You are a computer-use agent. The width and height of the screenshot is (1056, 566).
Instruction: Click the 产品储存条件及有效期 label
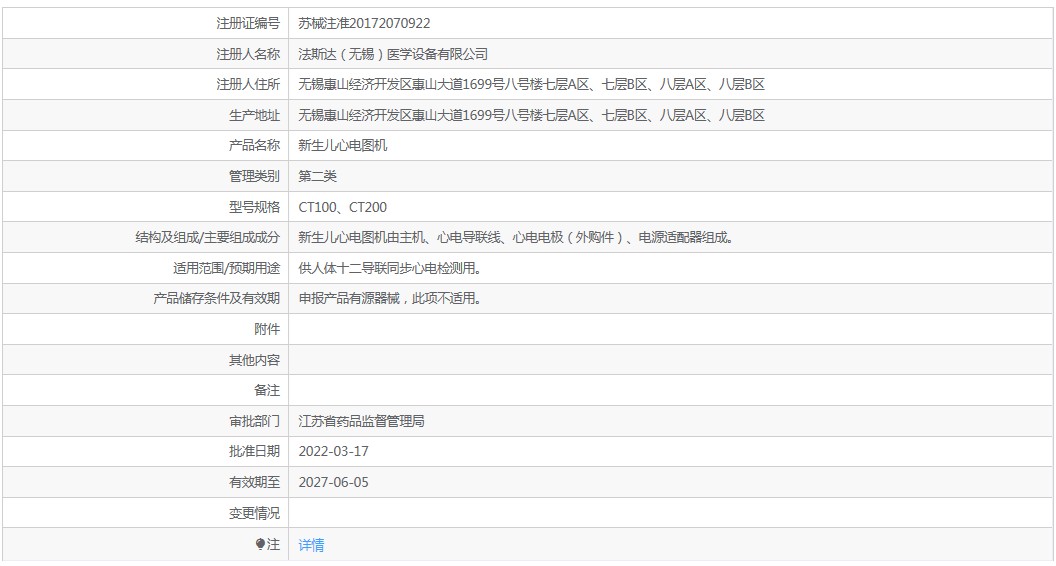[217, 298]
